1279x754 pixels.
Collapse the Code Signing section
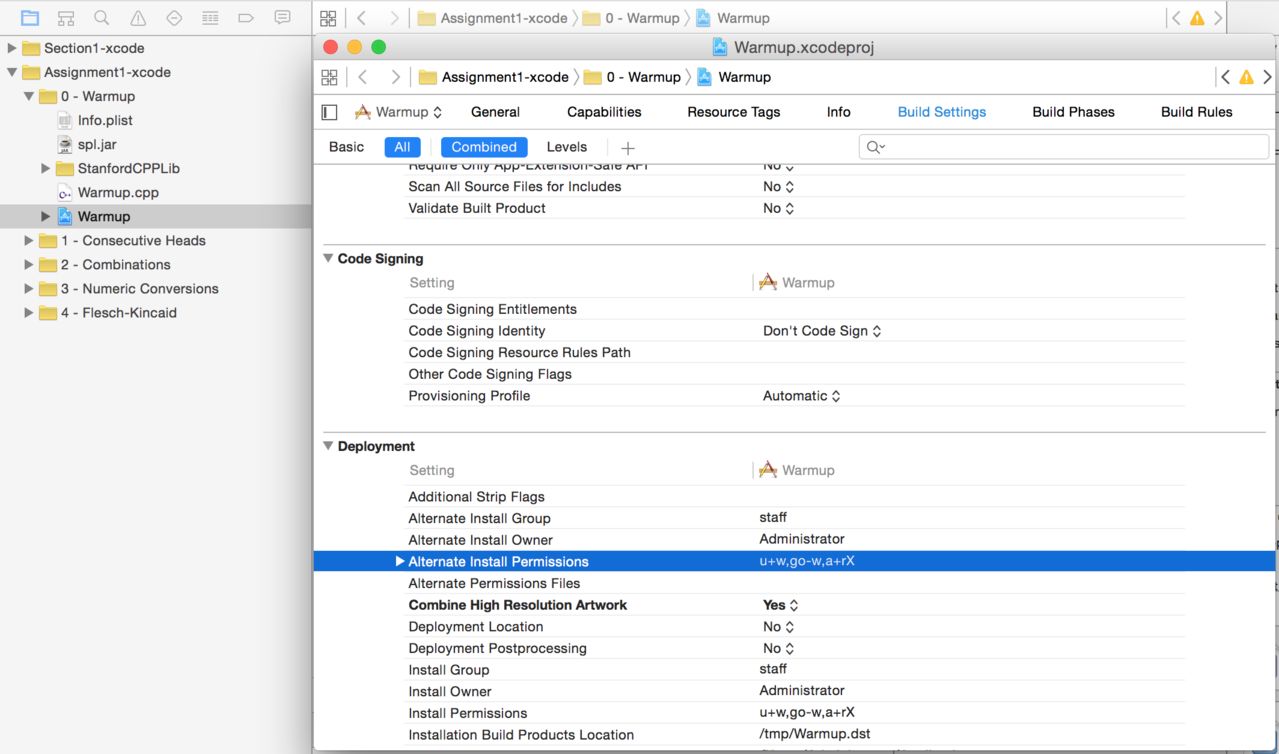click(x=328, y=258)
